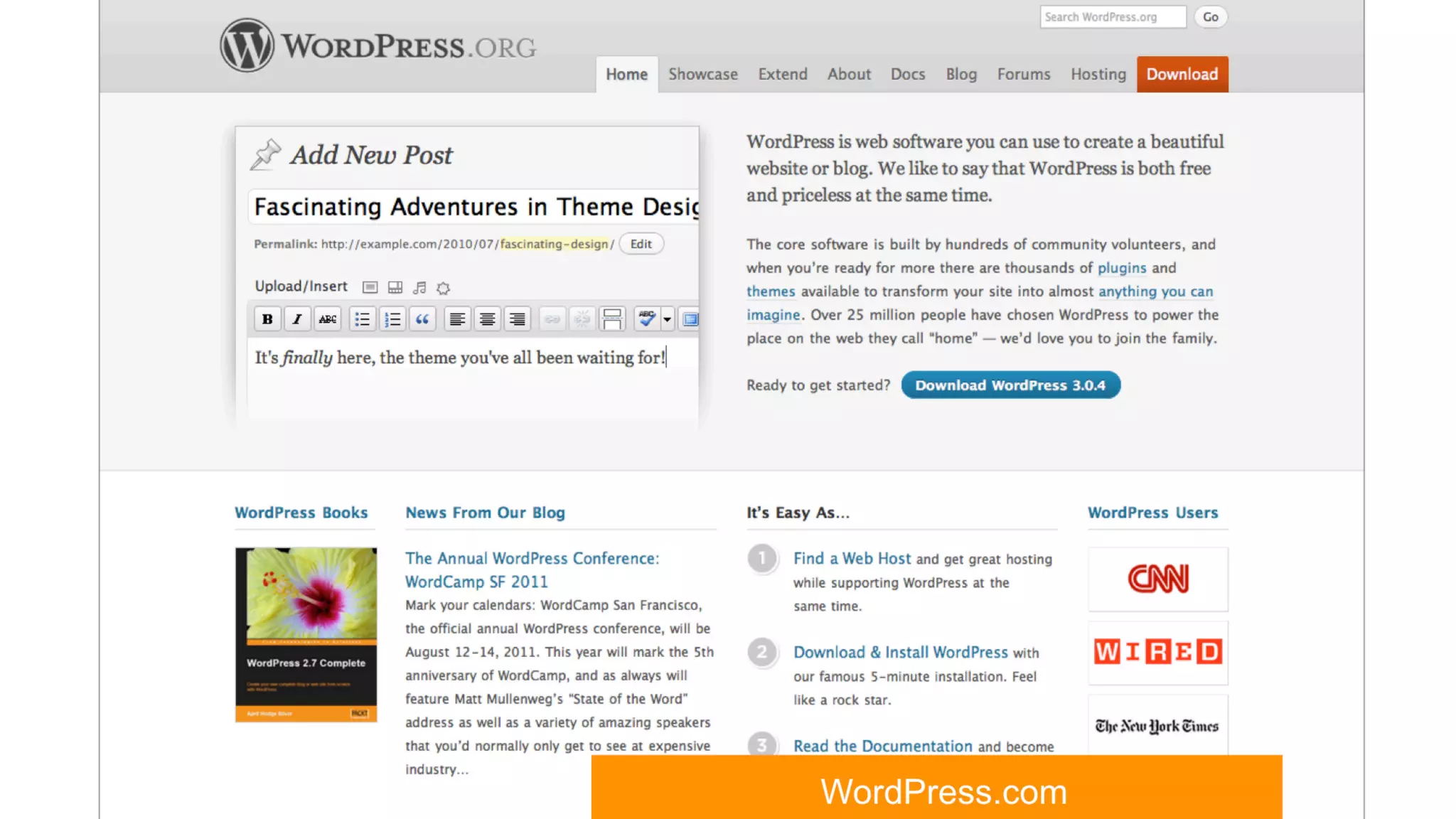This screenshot has width=1456, height=819.
Task: Insert a numbered list
Action: pyautogui.click(x=392, y=319)
